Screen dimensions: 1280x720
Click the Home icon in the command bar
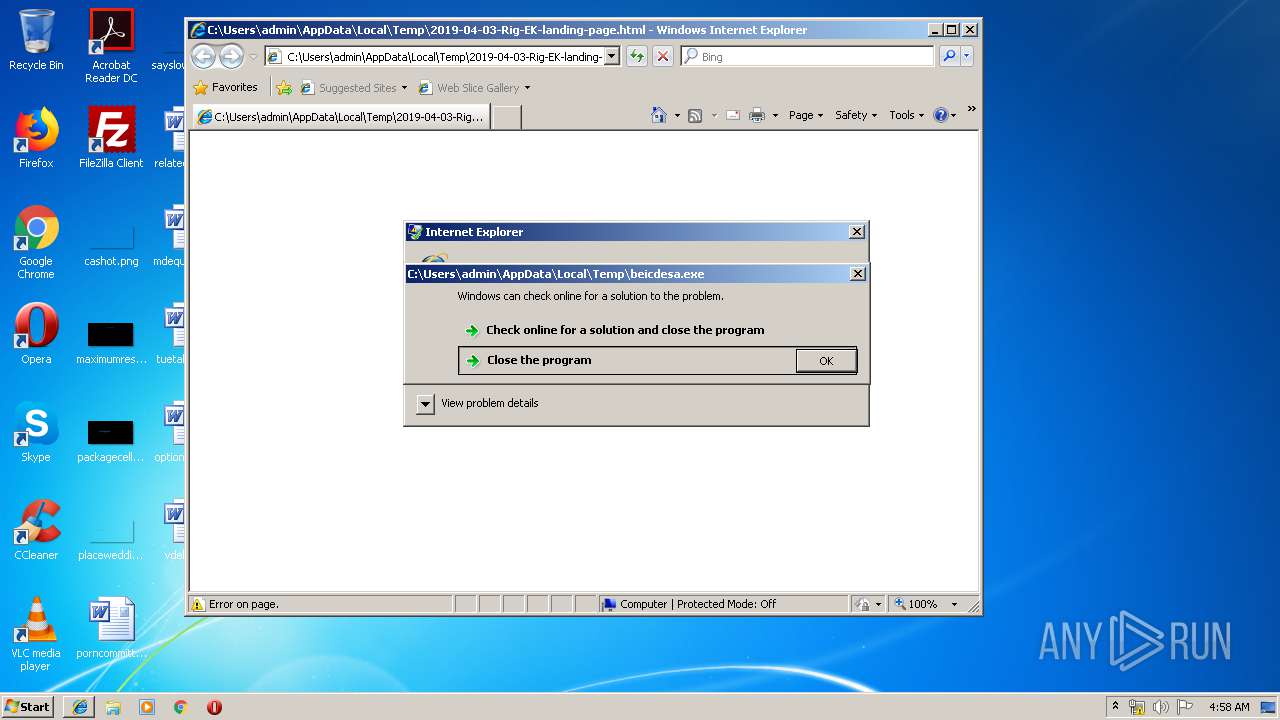pos(658,115)
